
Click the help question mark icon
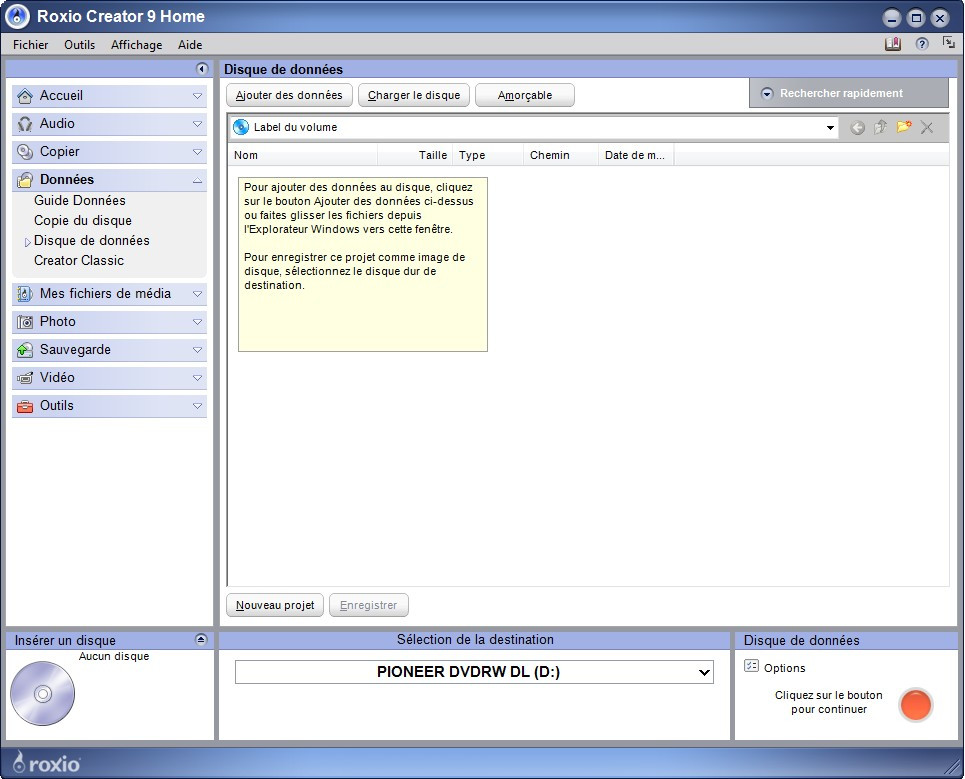(922, 44)
